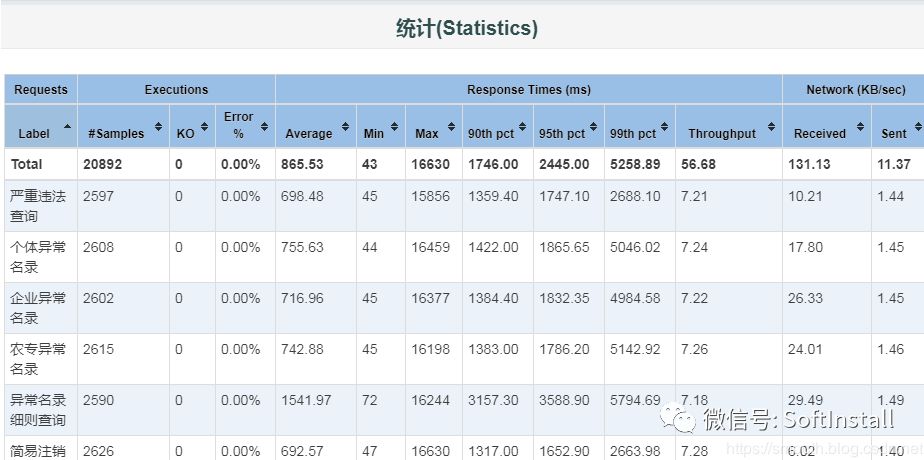
Task: Select throughput value 7.26
Action: point(695,349)
